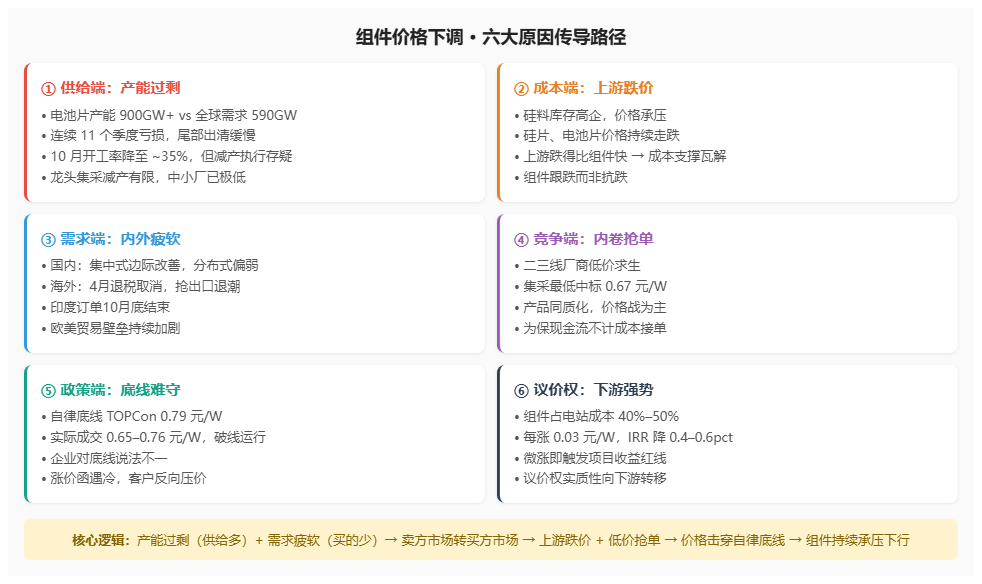Select the bullet "国内：集中式边际改善，分布式偏弱"
The height and width of the screenshot is (584, 982).
[150, 265]
